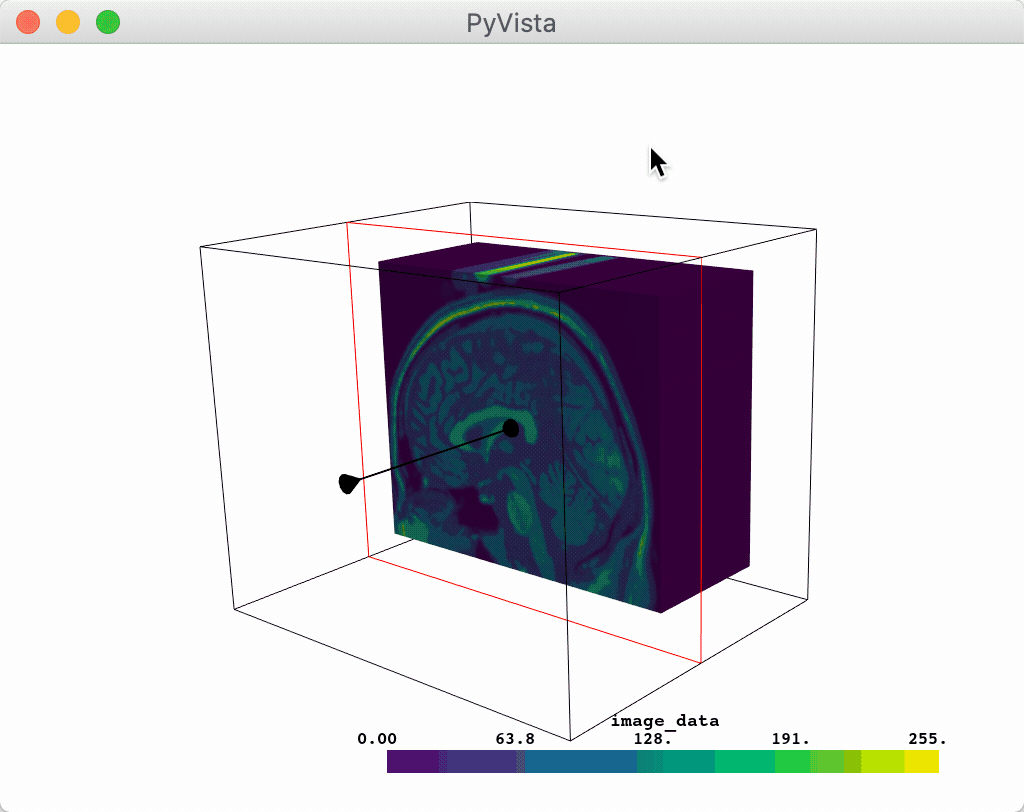Click the image_data scalar bar title

(x=665, y=721)
